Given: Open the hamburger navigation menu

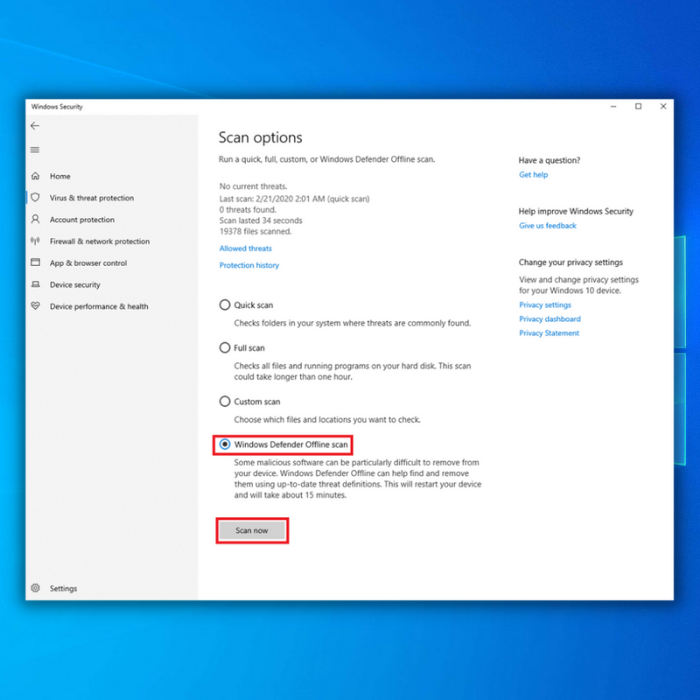Looking at the screenshot, I should [35, 150].
